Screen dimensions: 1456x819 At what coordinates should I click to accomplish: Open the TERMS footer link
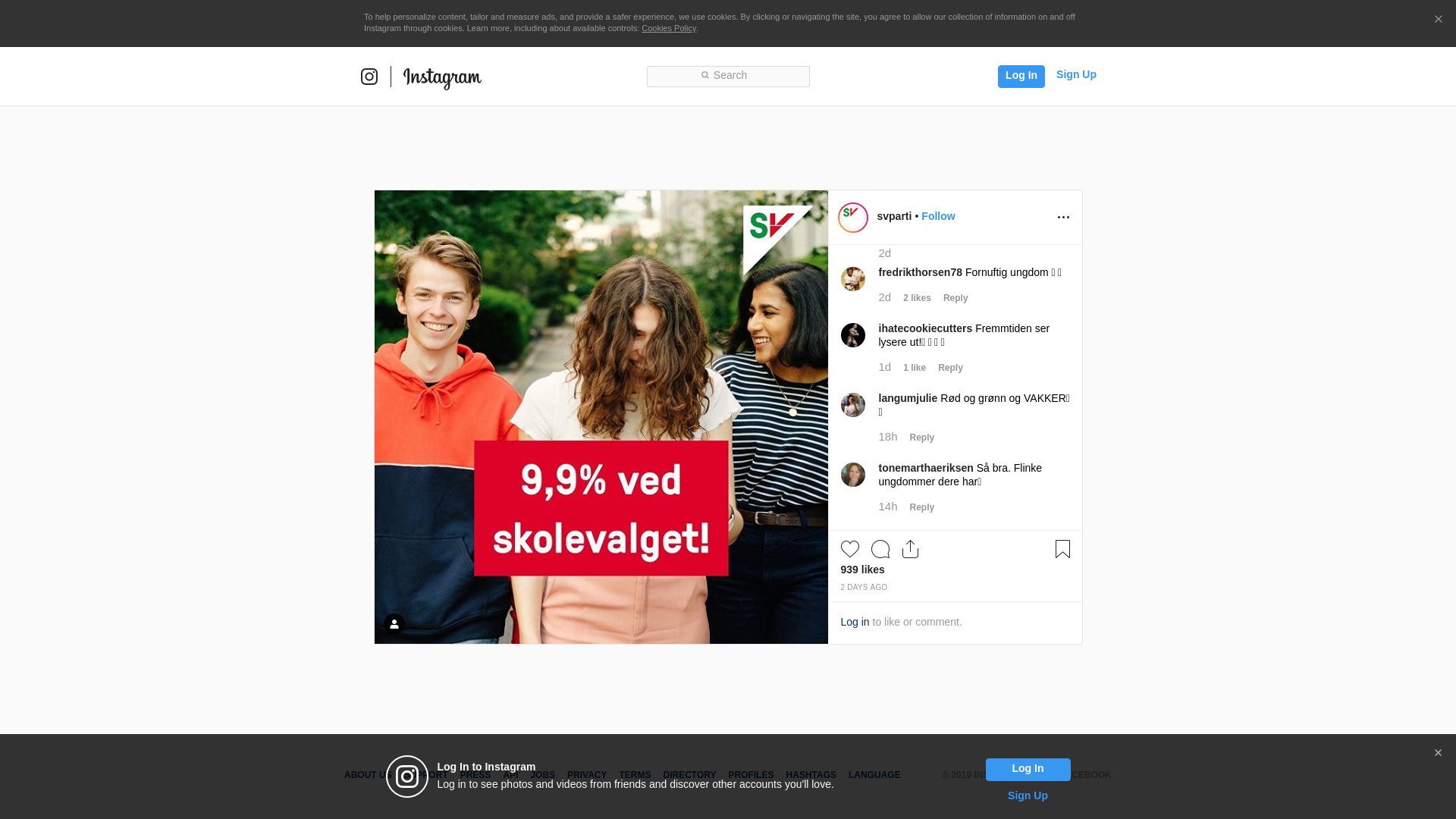tap(635, 775)
